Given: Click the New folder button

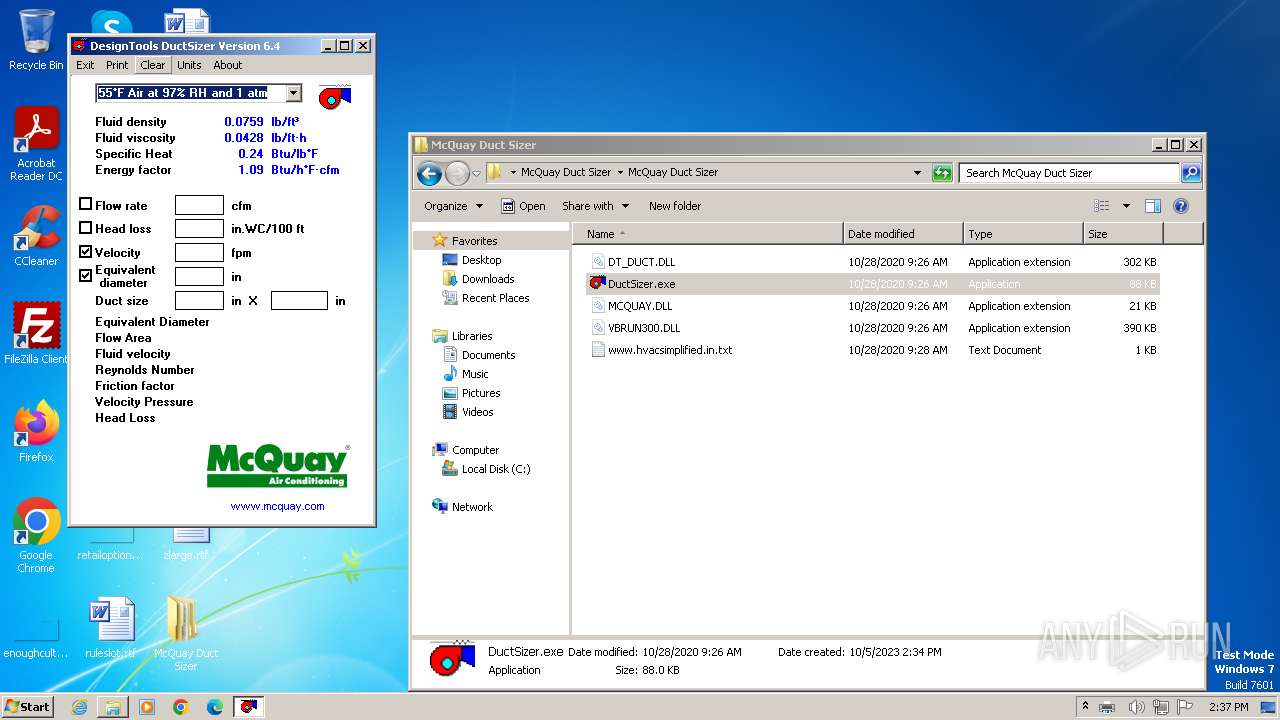Looking at the screenshot, I should click(x=675, y=206).
